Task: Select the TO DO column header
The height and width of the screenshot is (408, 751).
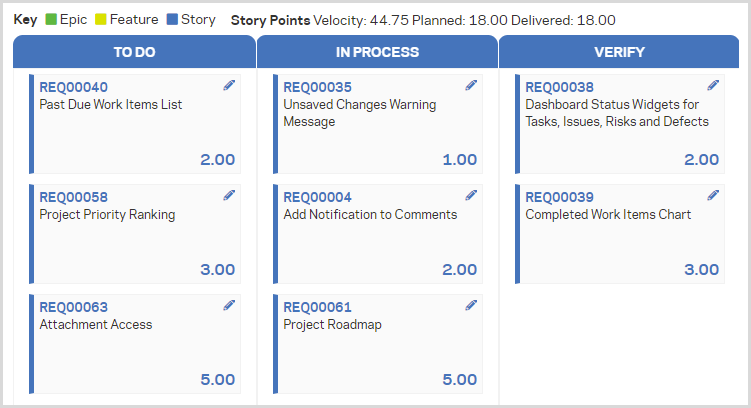Action: pyautogui.click(x=134, y=52)
